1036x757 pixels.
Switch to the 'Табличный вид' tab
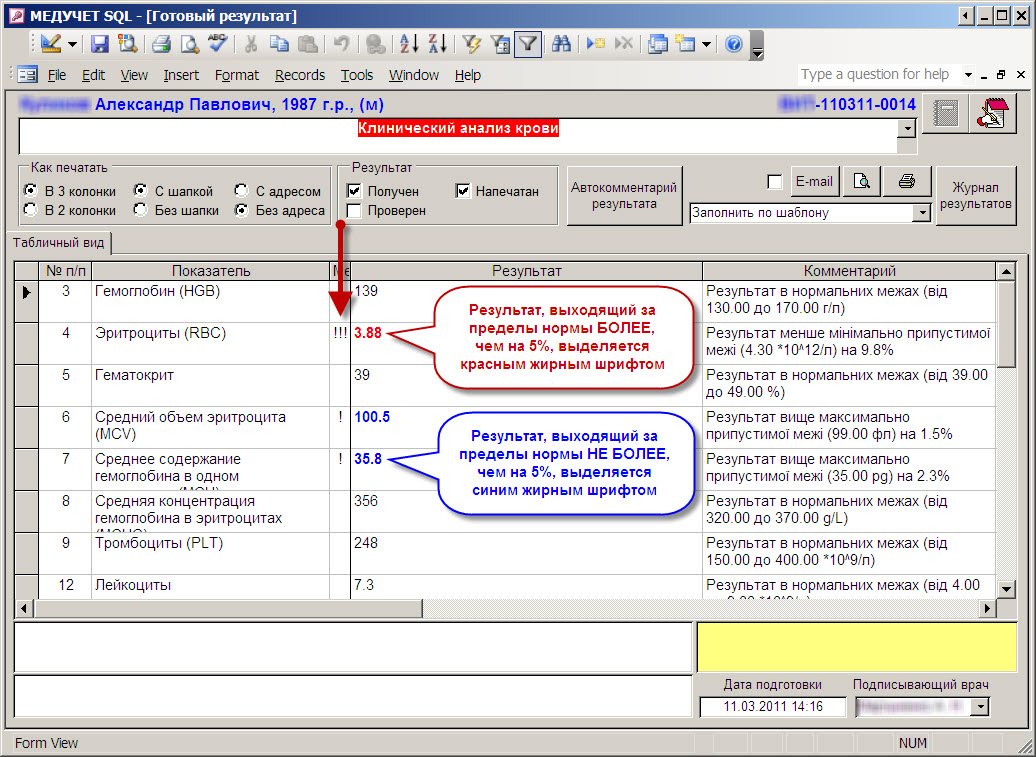tap(58, 242)
